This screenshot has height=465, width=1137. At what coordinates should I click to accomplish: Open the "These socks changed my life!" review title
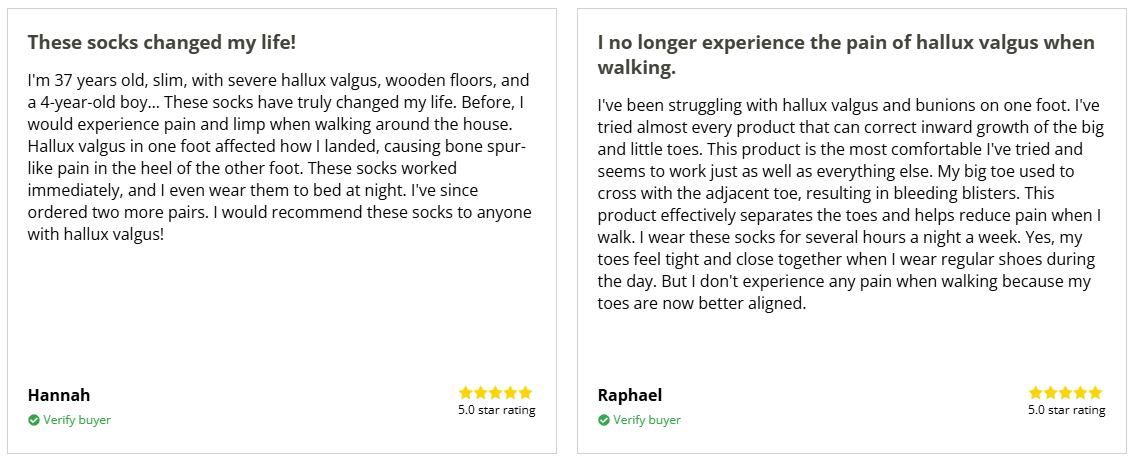click(x=161, y=42)
